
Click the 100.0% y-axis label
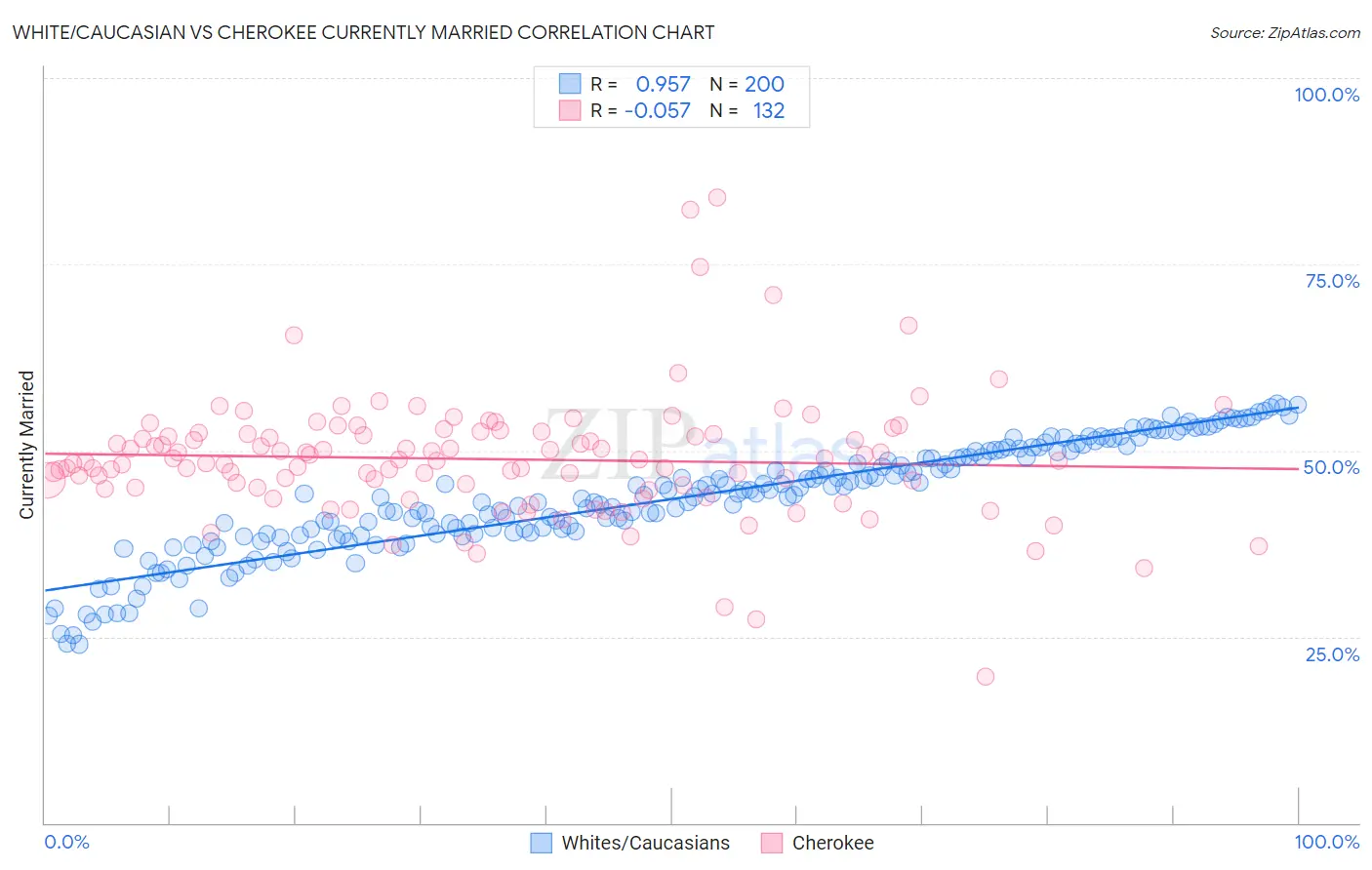point(1327,95)
